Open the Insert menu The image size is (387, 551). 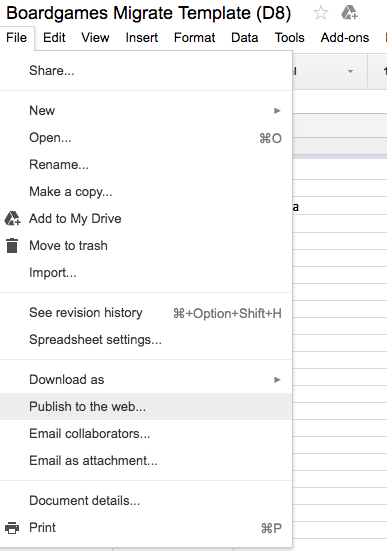pos(142,38)
